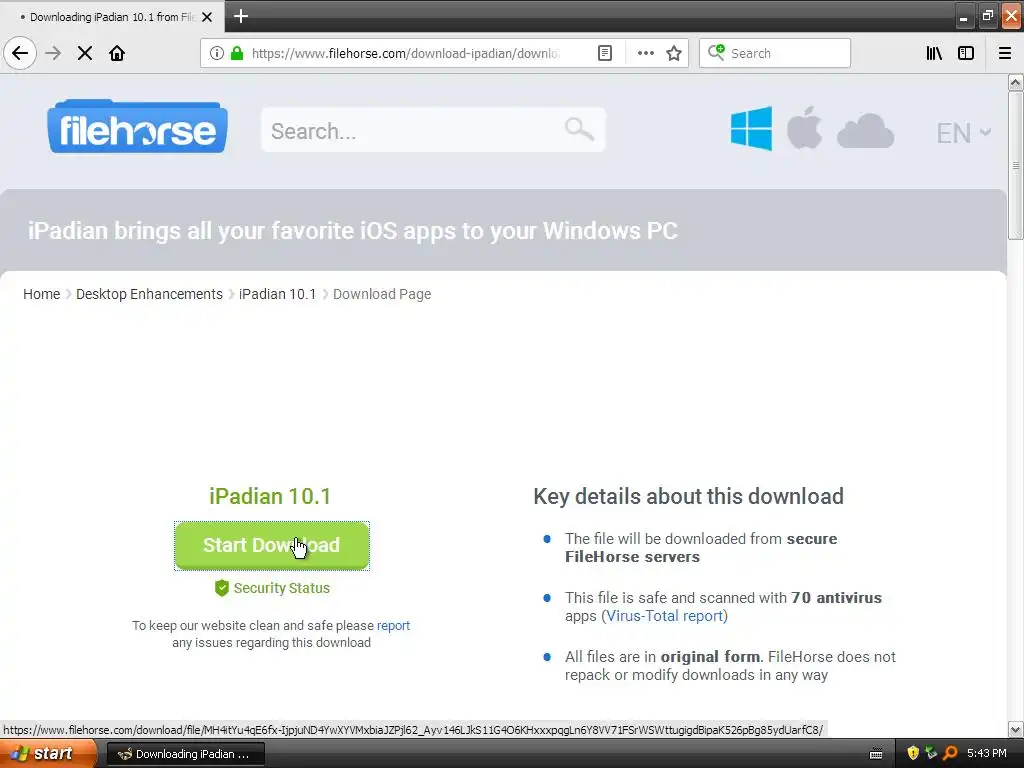The image size is (1024, 768).
Task: Click the browser address bar URL
Action: pyautogui.click(x=405, y=53)
